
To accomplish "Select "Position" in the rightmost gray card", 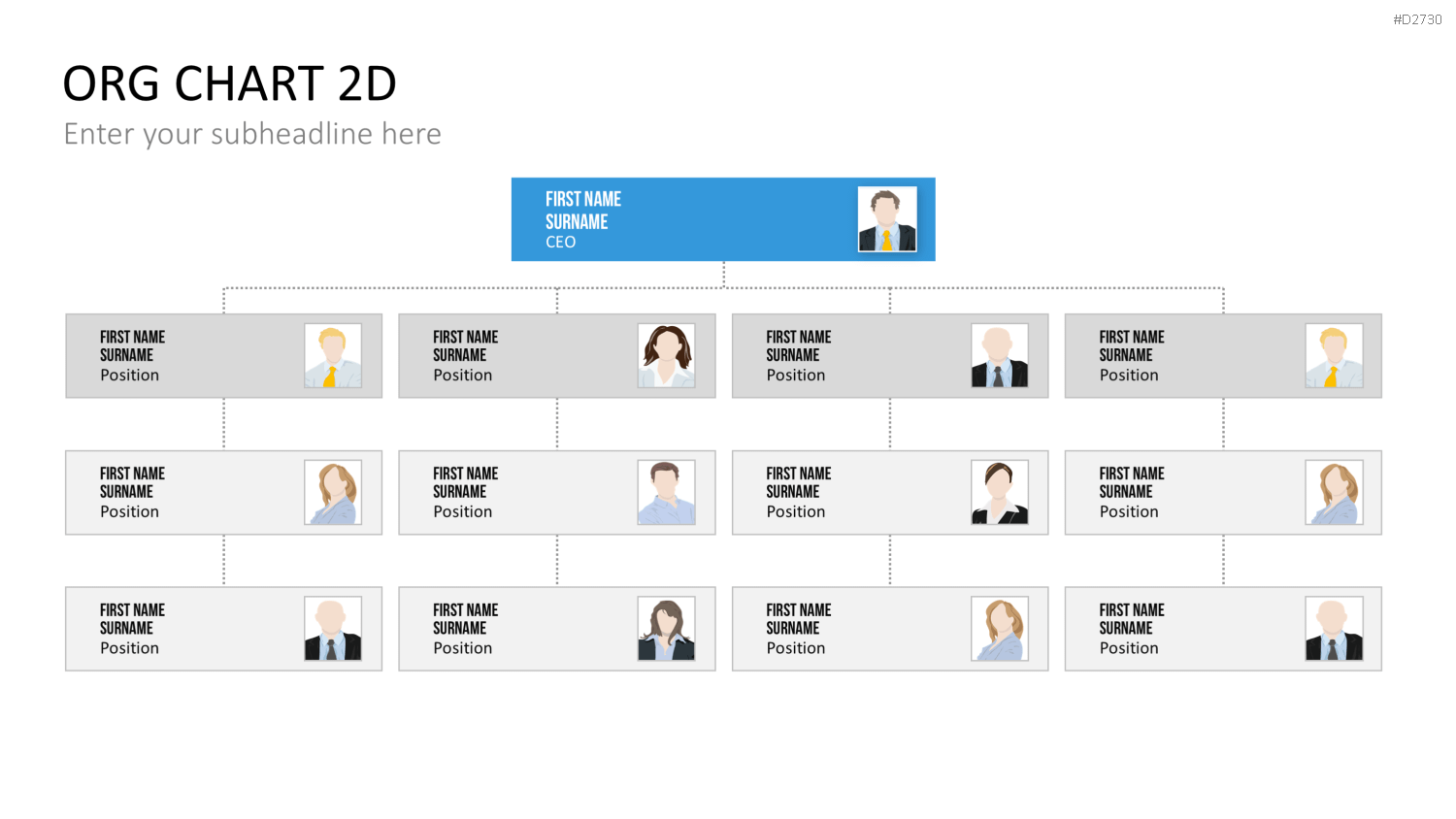I will [1129, 376].
